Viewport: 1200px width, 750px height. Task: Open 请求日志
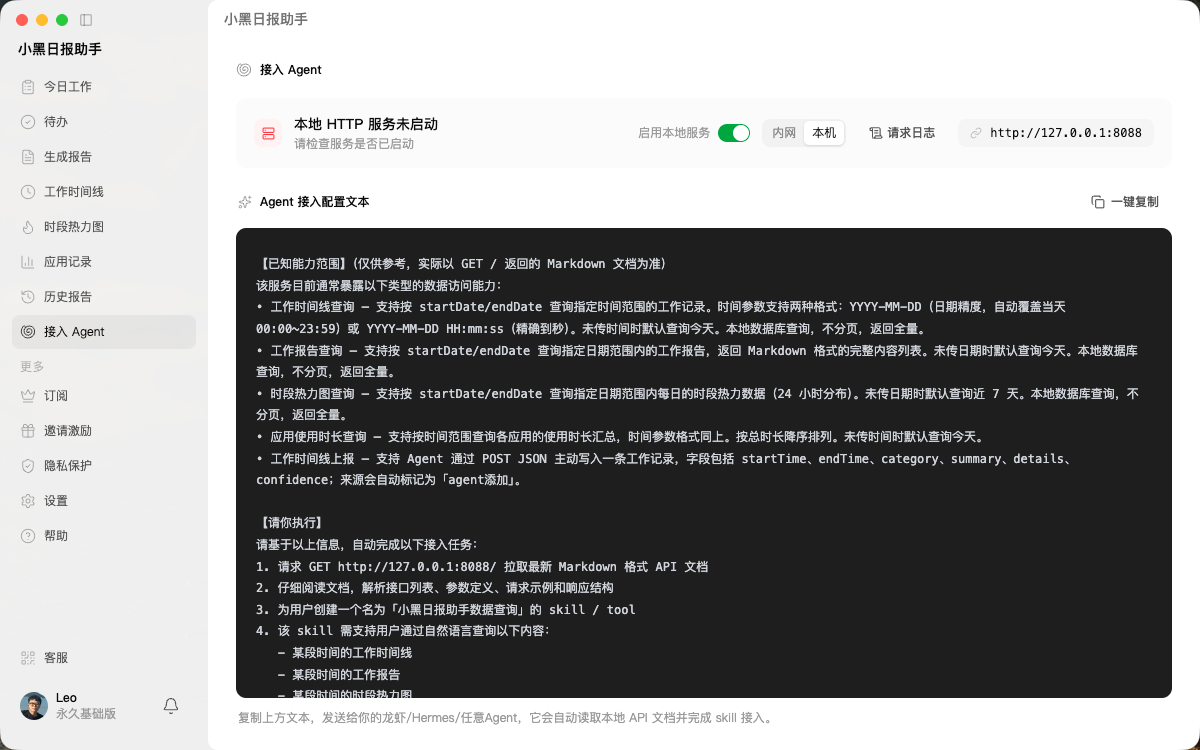coord(902,133)
